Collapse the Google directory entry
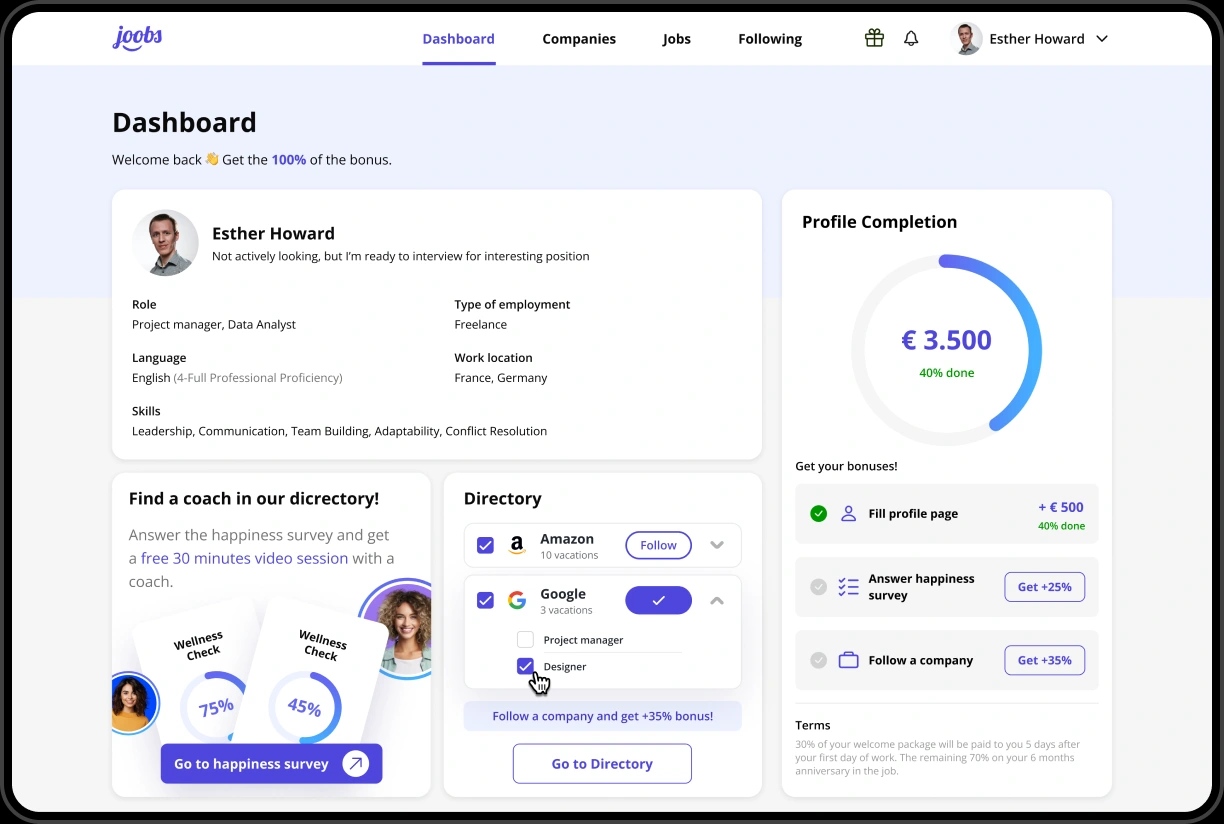Image resolution: width=1224 pixels, height=824 pixels. coord(717,600)
